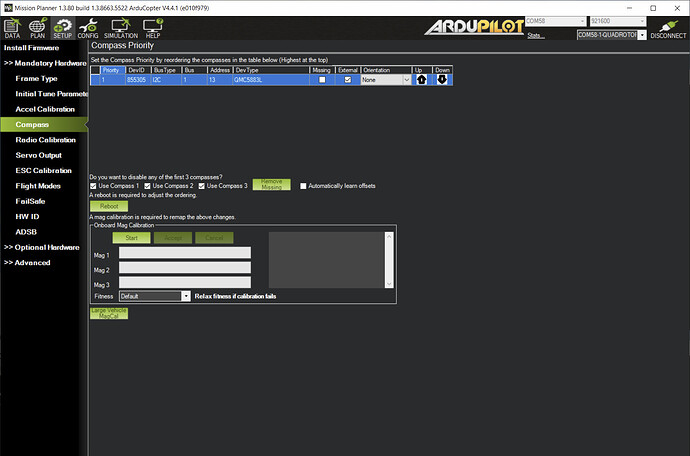This screenshot has width=690, height=456.
Task: Open Install Firmware page
Action: (x=31, y=48)
